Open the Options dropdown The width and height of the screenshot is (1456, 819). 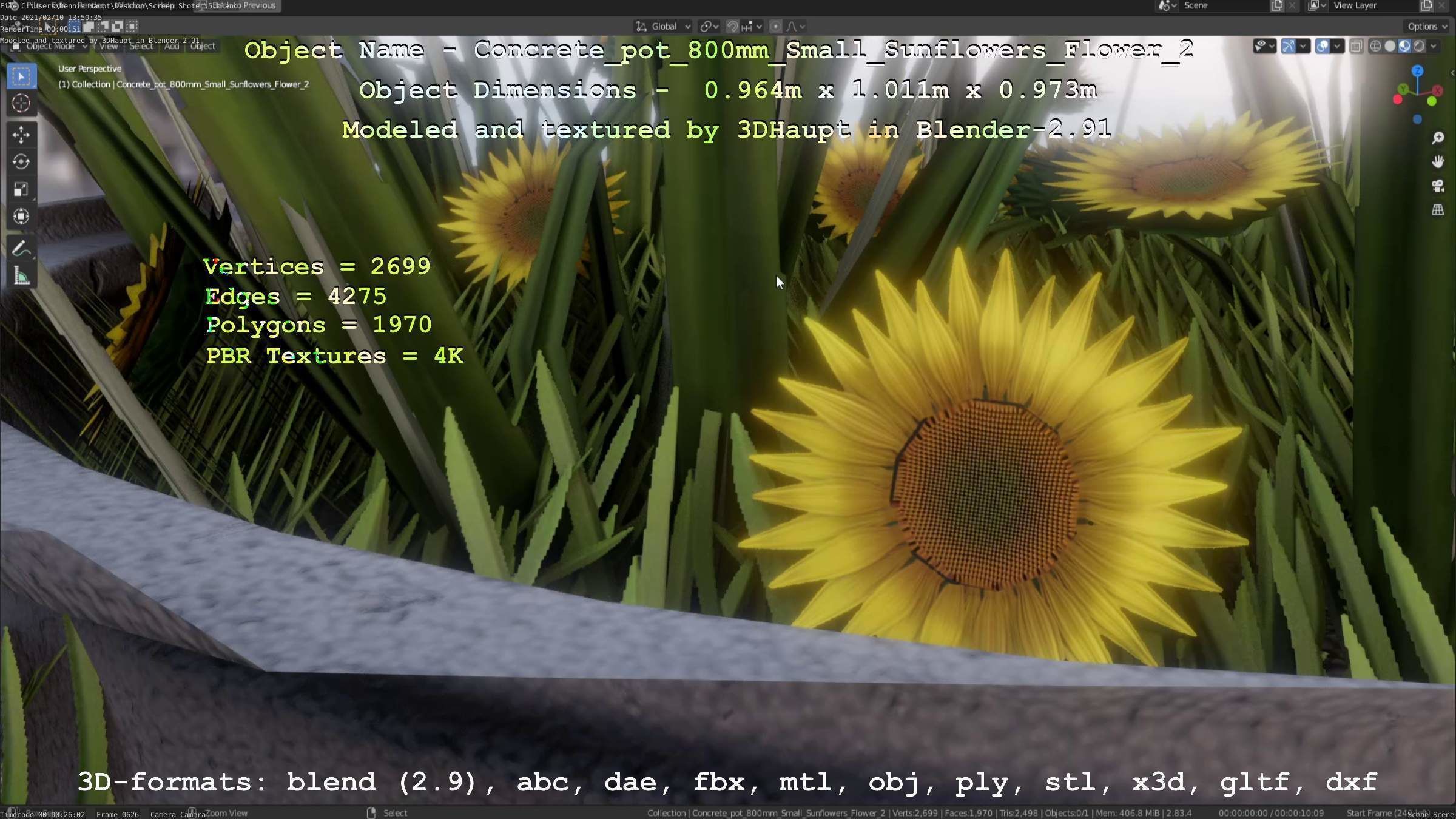(1427, 27)
